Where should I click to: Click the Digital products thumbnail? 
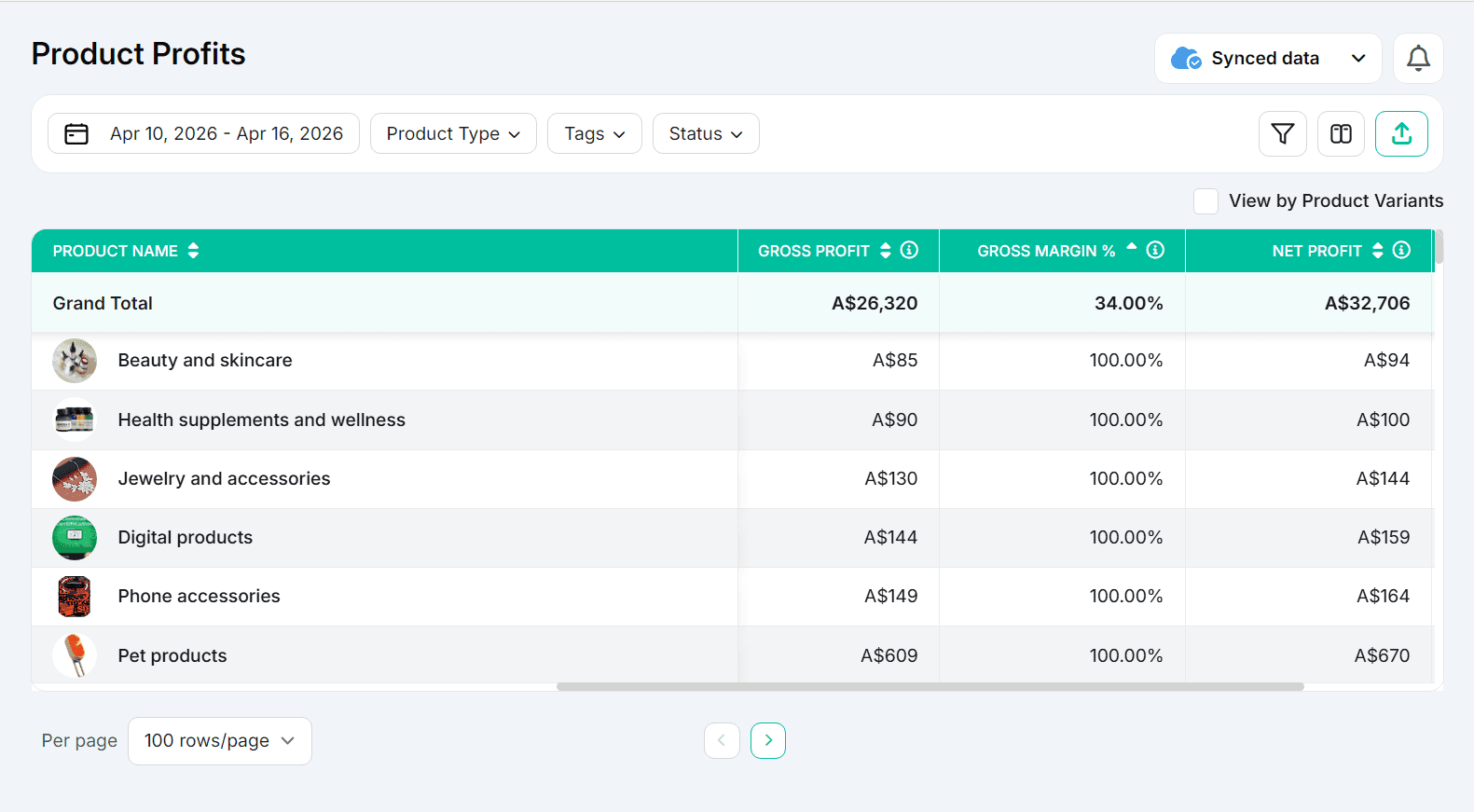coord(75,538)
